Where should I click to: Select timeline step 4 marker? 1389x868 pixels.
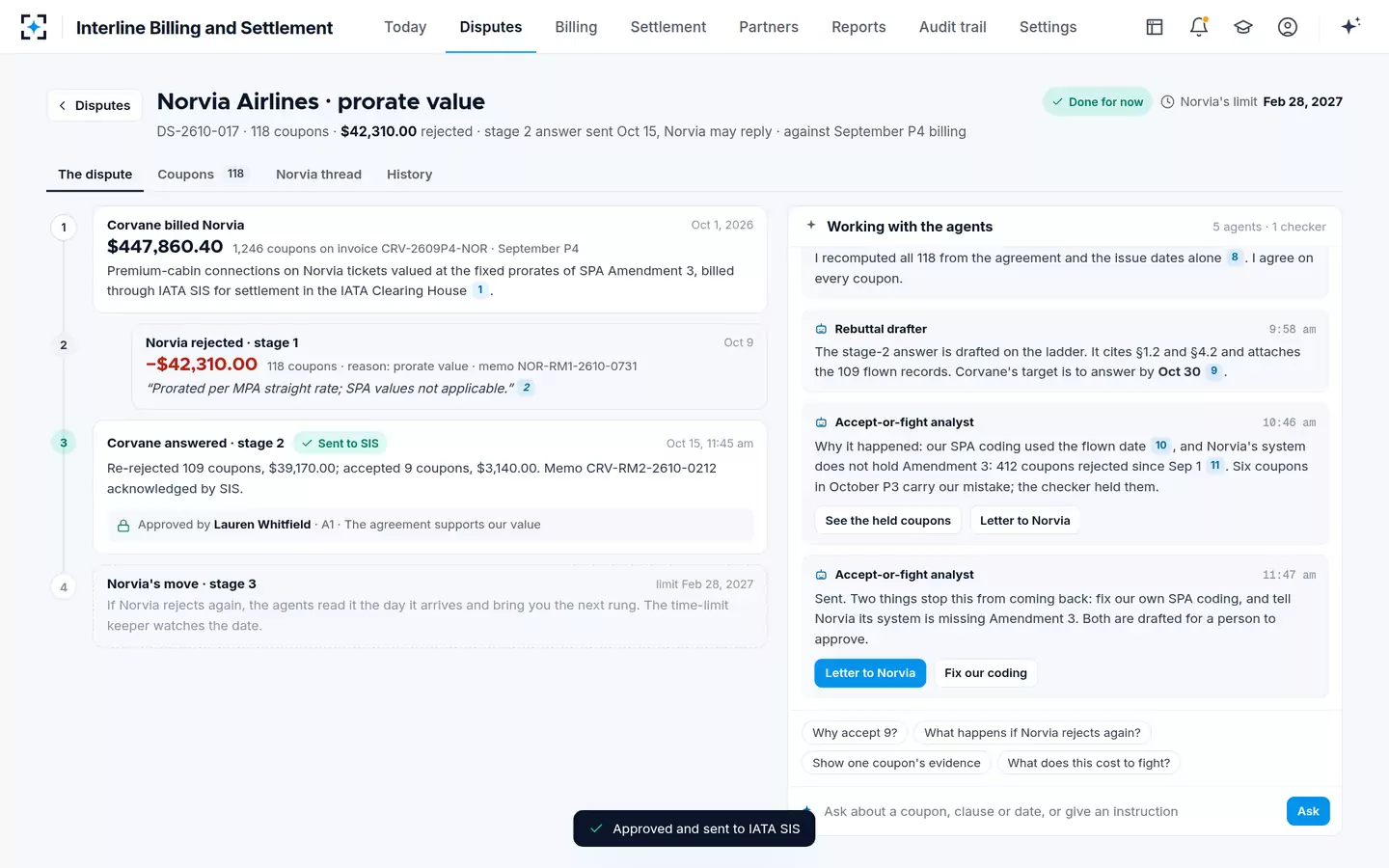pyautogui.click(x=64, y=586)
